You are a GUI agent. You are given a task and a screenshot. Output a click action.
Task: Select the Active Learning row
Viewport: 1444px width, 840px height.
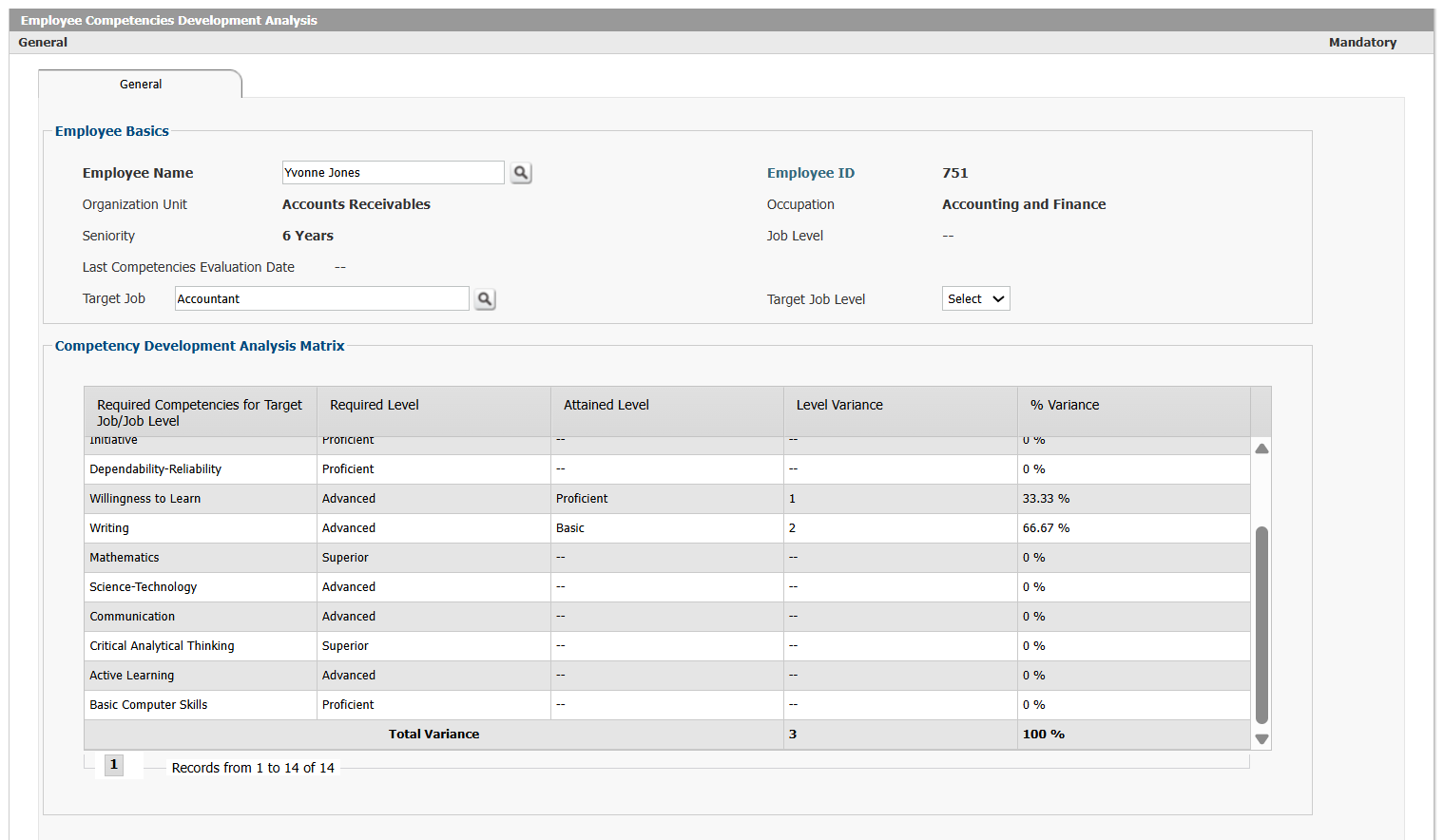(x=667, y=676)
